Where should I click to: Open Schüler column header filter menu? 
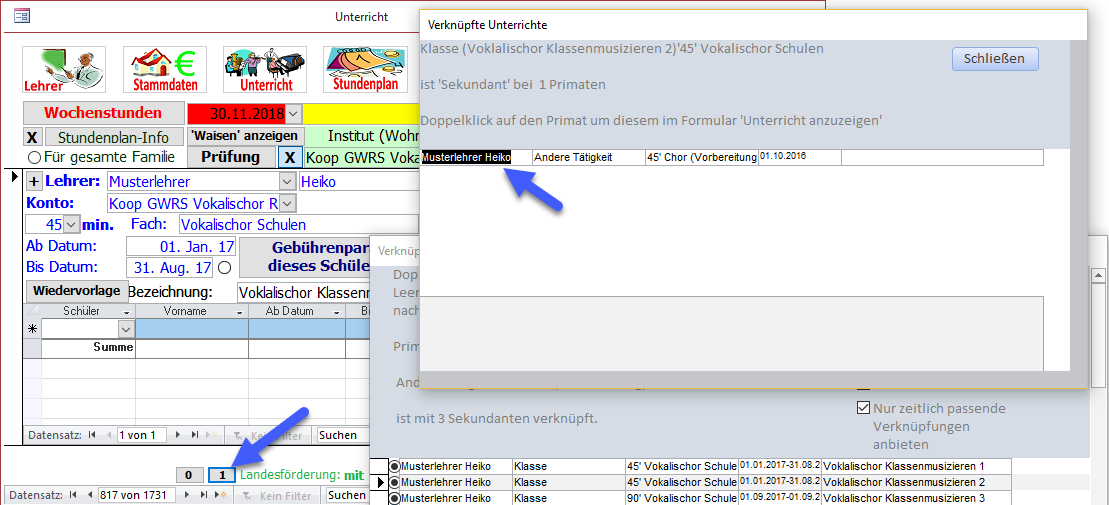click(126, 311)
